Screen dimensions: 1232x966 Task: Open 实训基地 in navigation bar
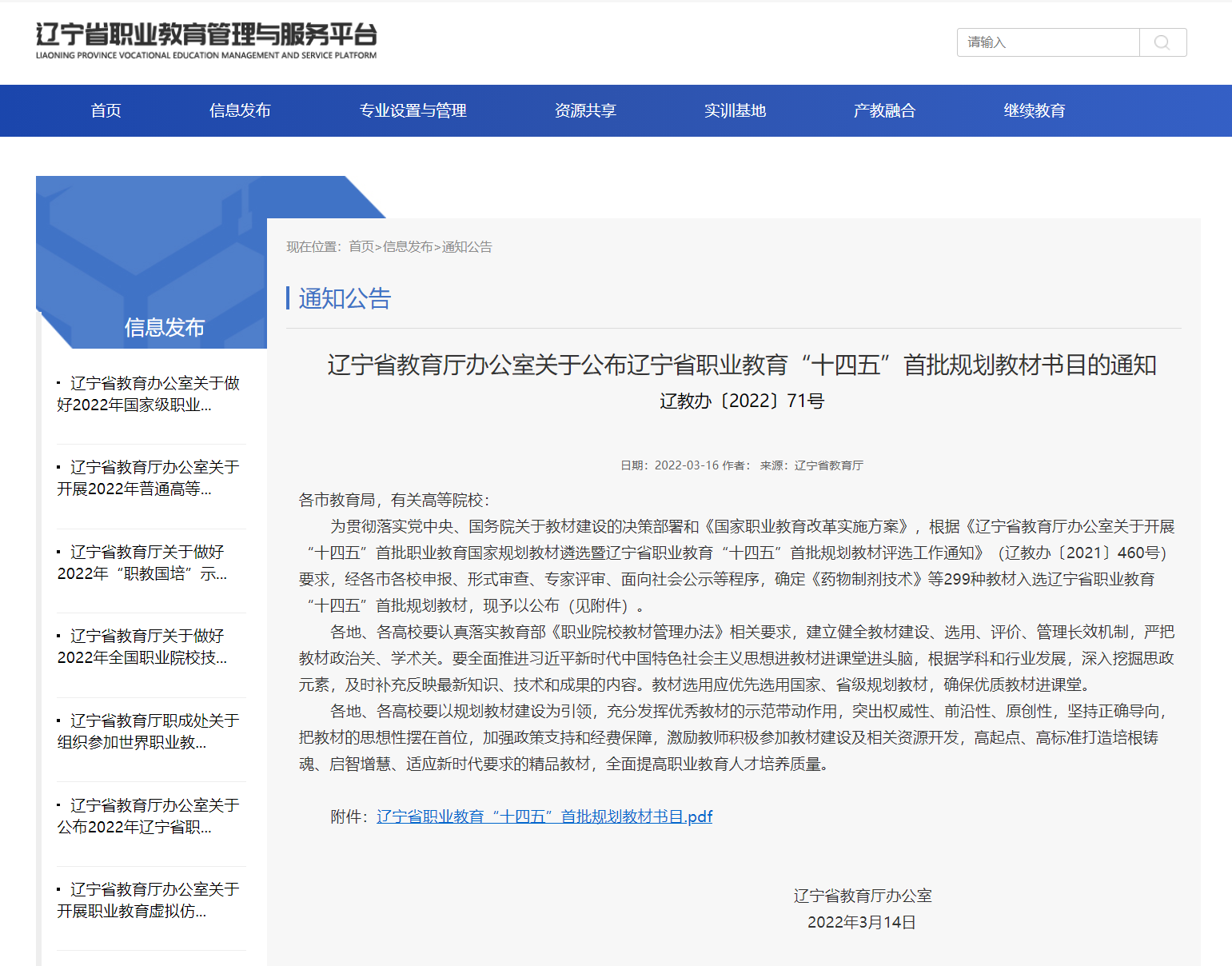(x=735, y=110)
